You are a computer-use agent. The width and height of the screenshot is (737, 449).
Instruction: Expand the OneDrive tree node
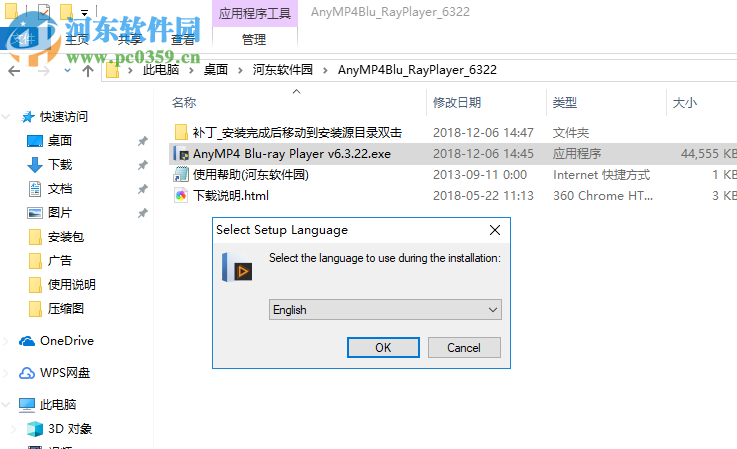(x=6, y=341)
